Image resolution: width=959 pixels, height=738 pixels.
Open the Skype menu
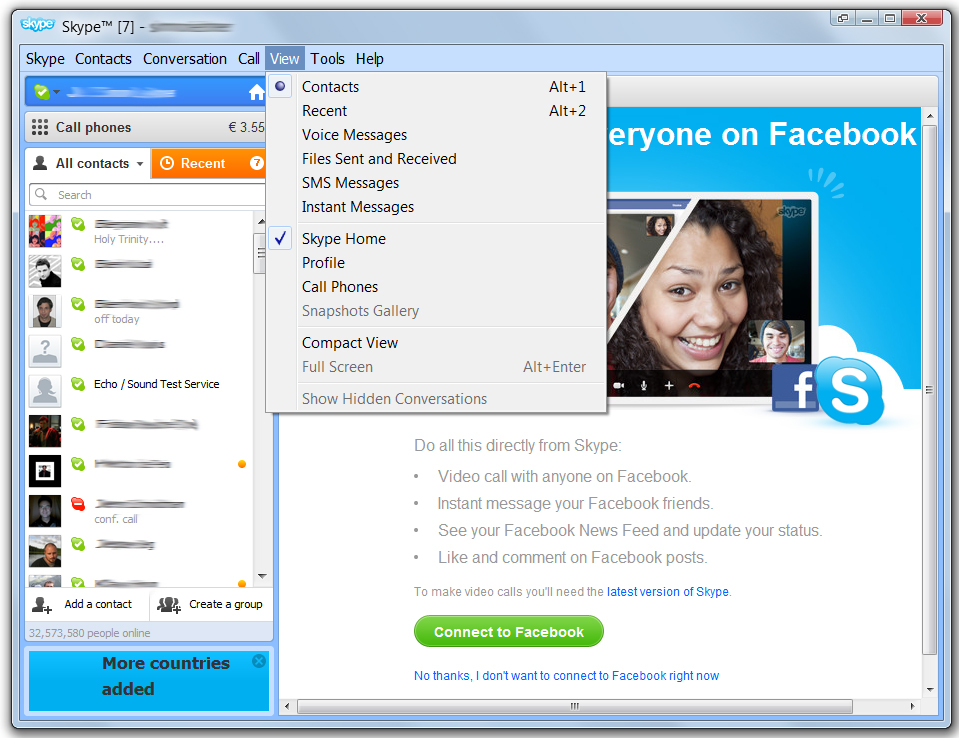point(45,59)
